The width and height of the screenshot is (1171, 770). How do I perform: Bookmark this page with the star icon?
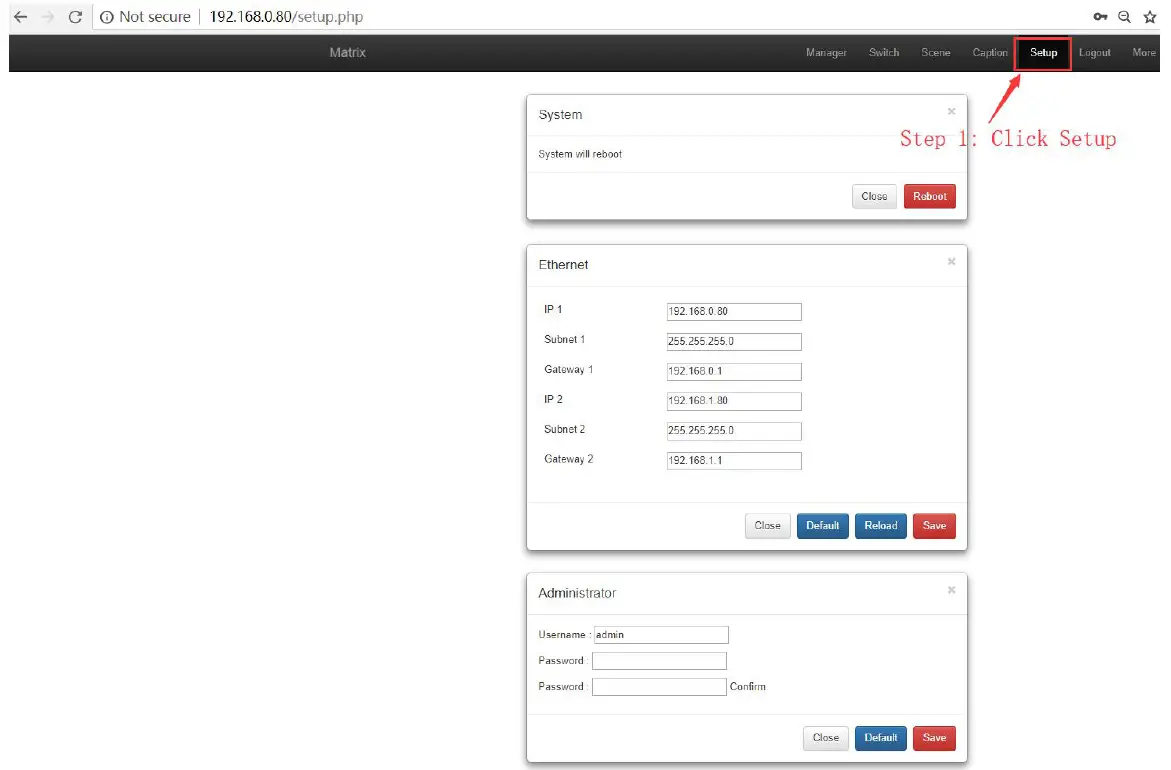pos(1149,16)
